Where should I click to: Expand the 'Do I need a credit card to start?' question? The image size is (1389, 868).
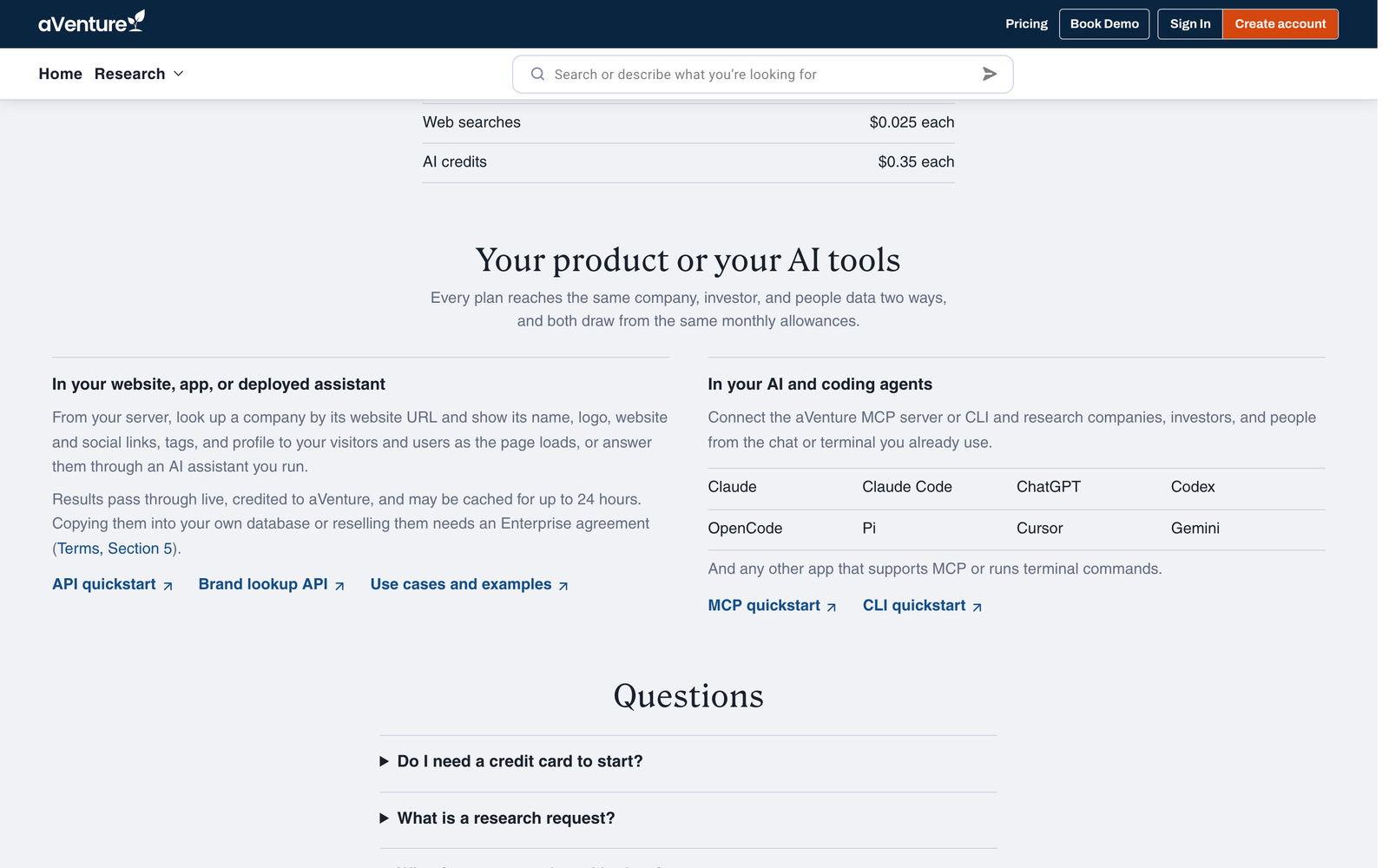688,761
